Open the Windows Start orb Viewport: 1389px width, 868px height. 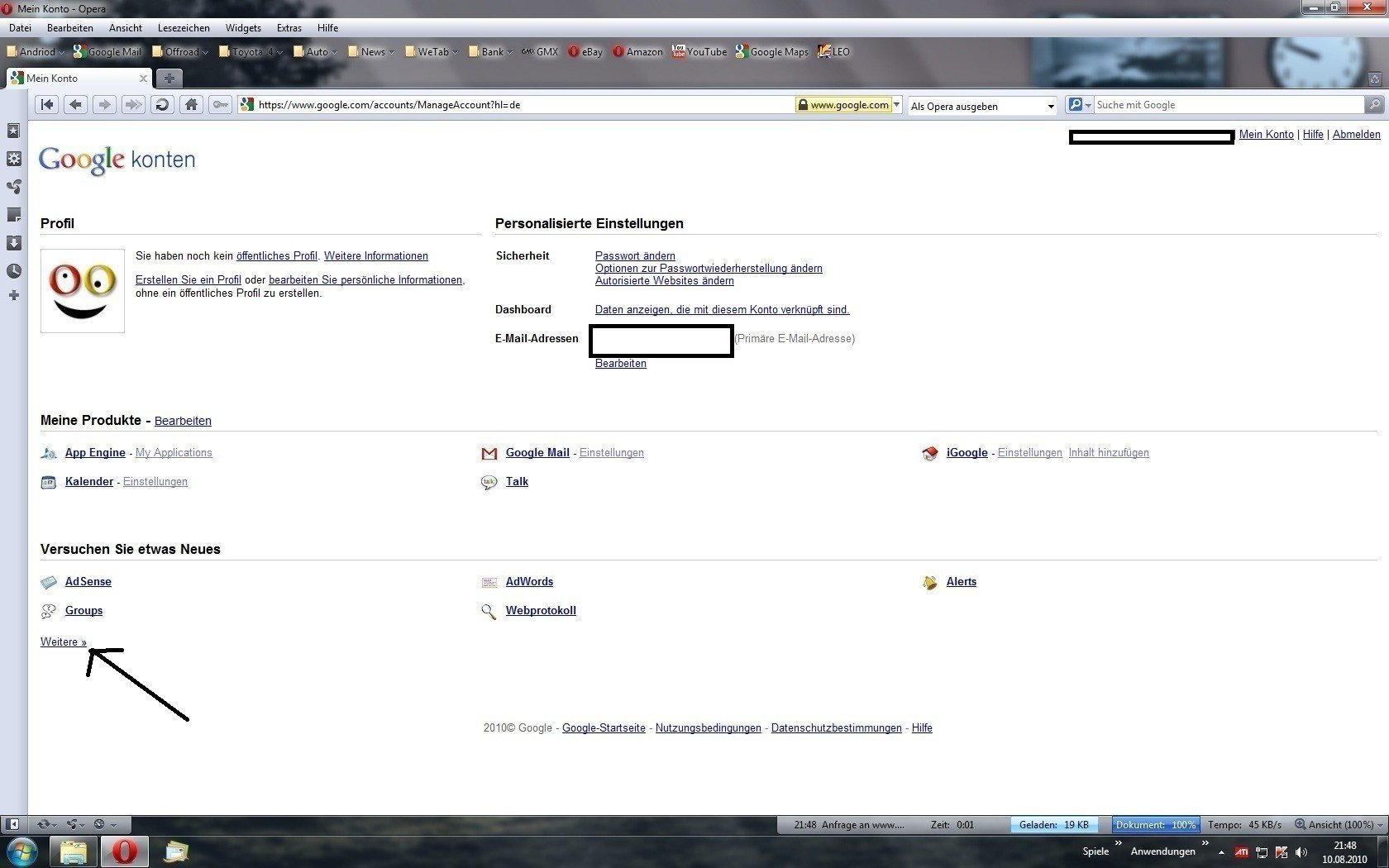[22, 851]
